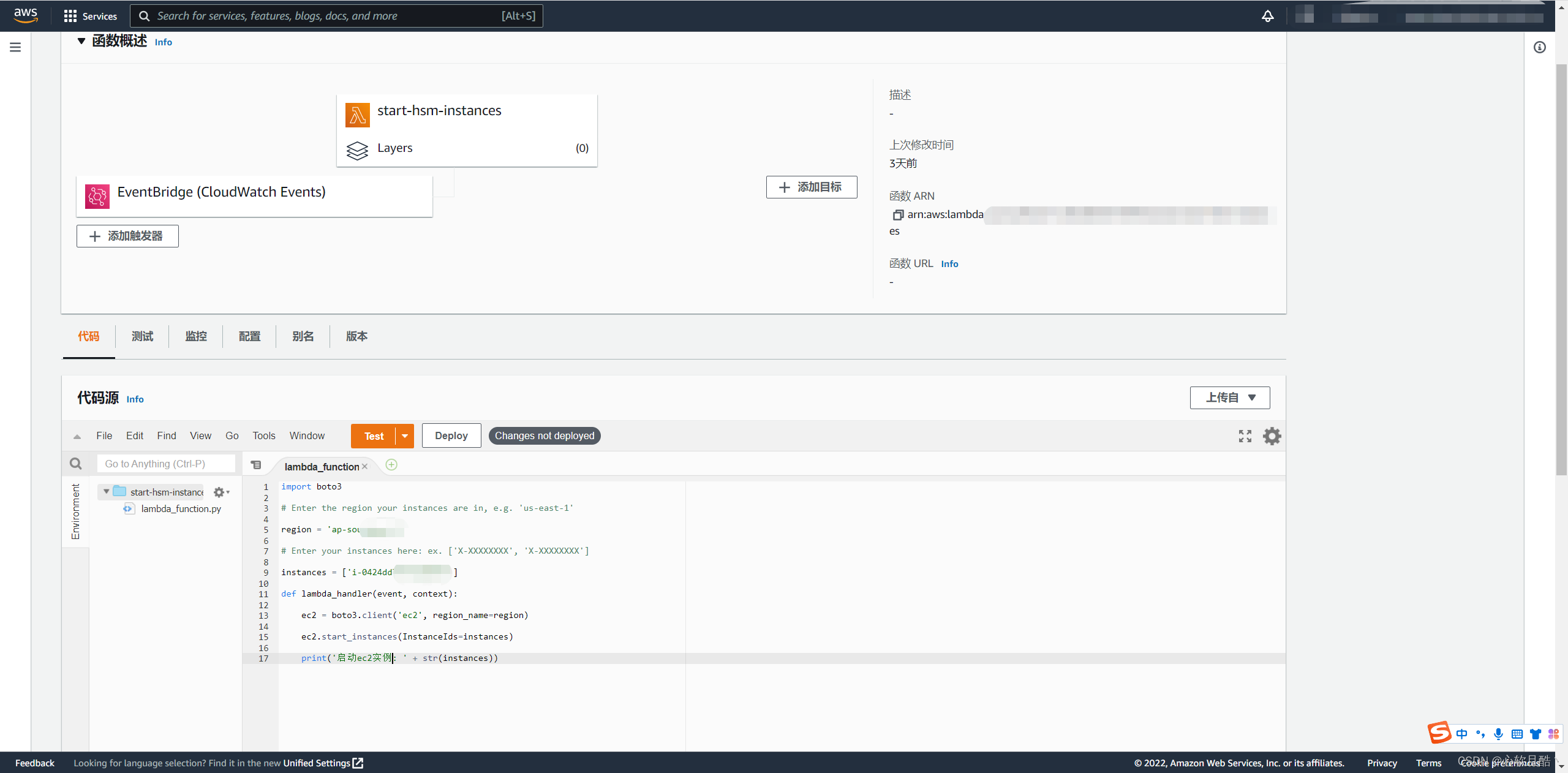Image resolution: width=1568 pixels, height=773 pixels.
Task: Open the left navigation hamburger menu
Action: click(15, 47)
